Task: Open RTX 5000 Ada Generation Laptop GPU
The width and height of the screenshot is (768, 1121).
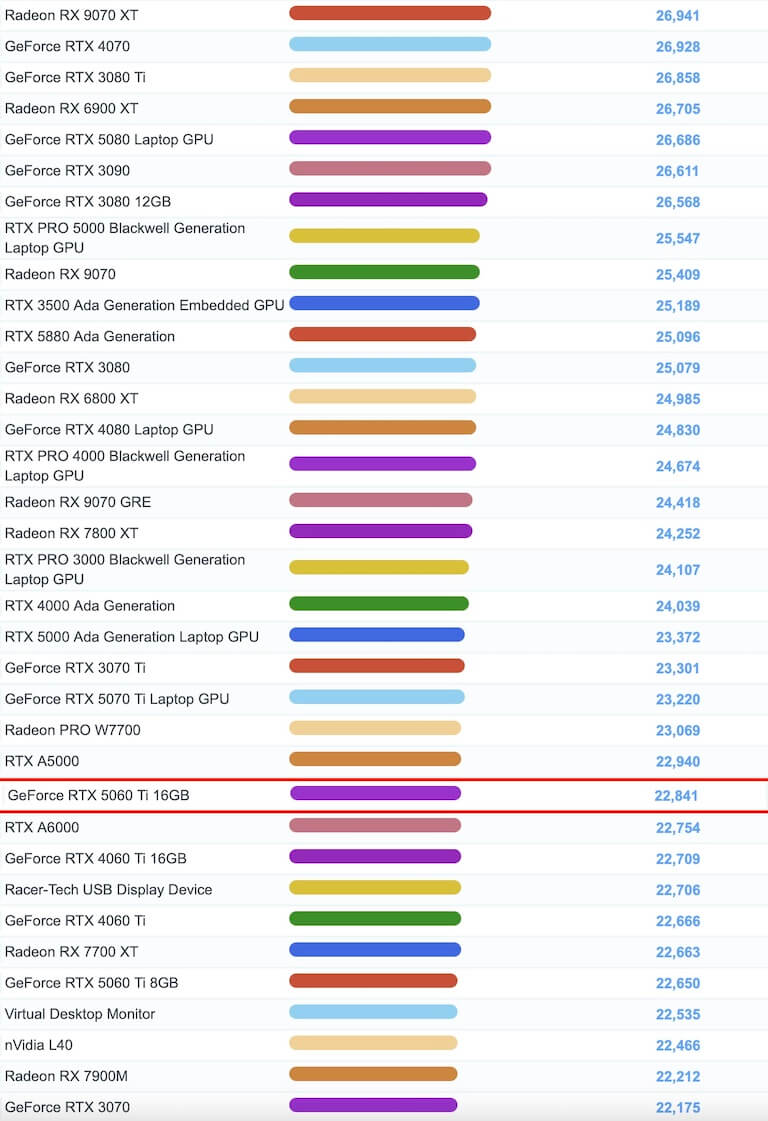Action: [x=132, y=637]
